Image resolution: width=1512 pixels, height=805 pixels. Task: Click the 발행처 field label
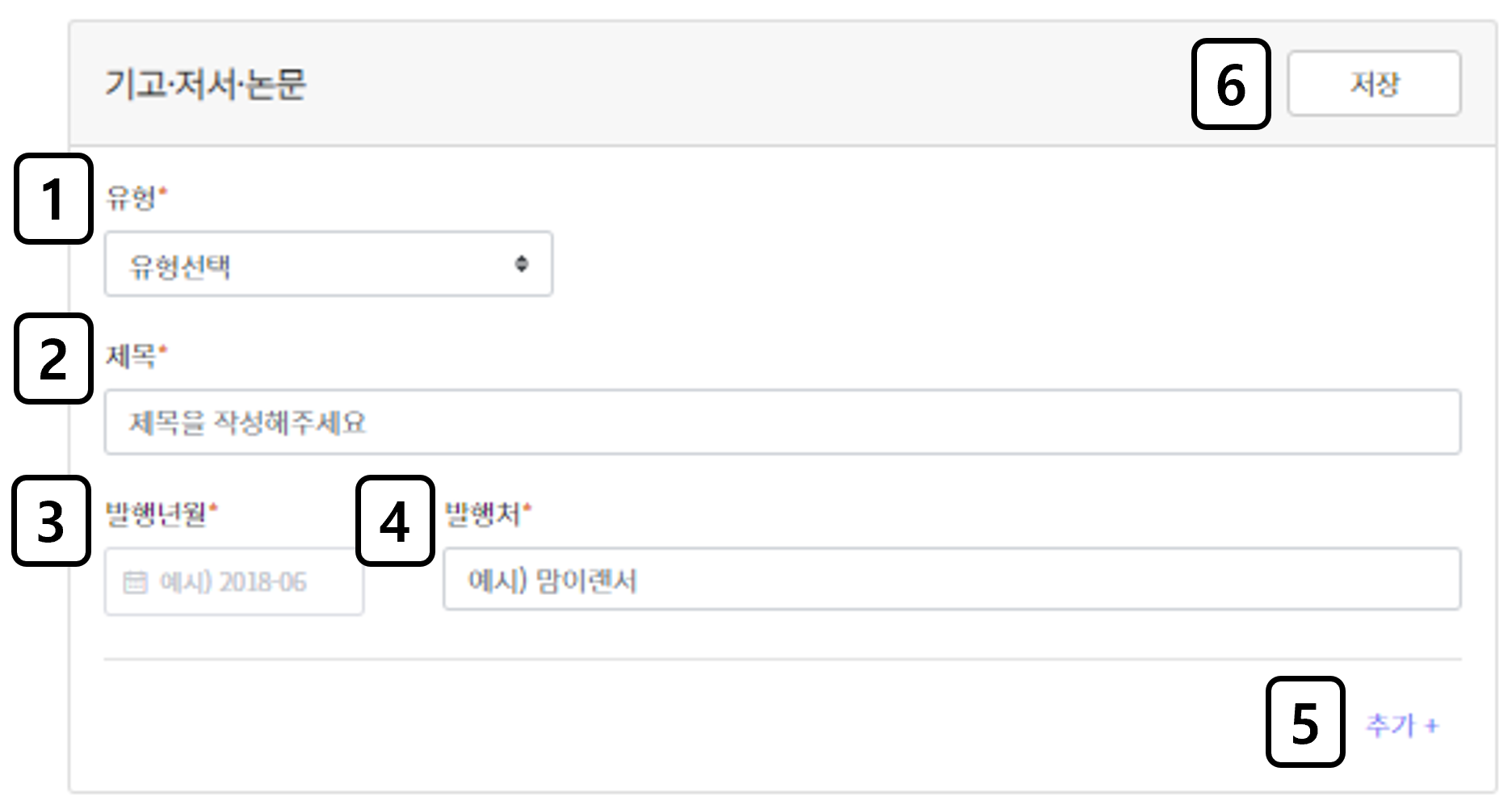tap(483, 514)
